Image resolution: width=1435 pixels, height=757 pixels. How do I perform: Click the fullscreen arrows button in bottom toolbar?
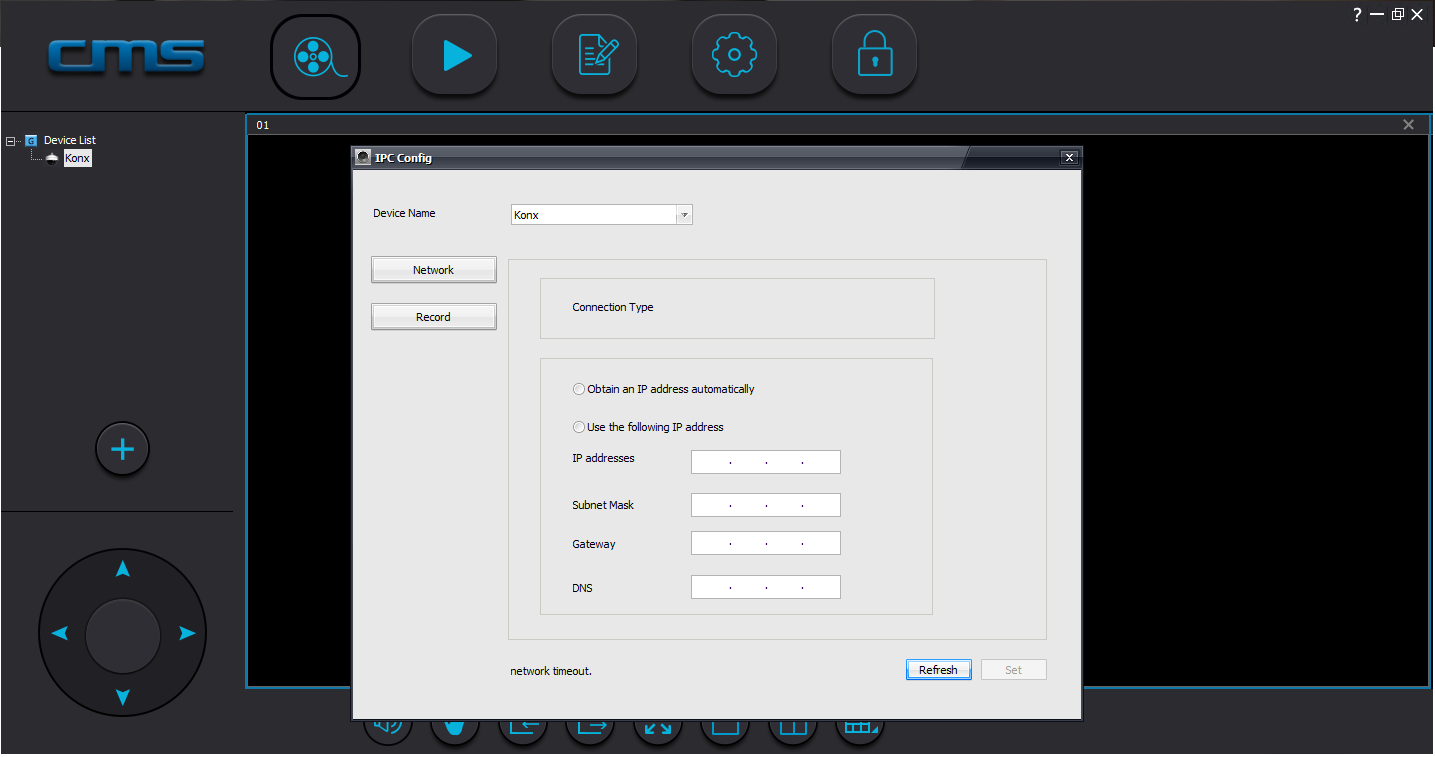658,728
